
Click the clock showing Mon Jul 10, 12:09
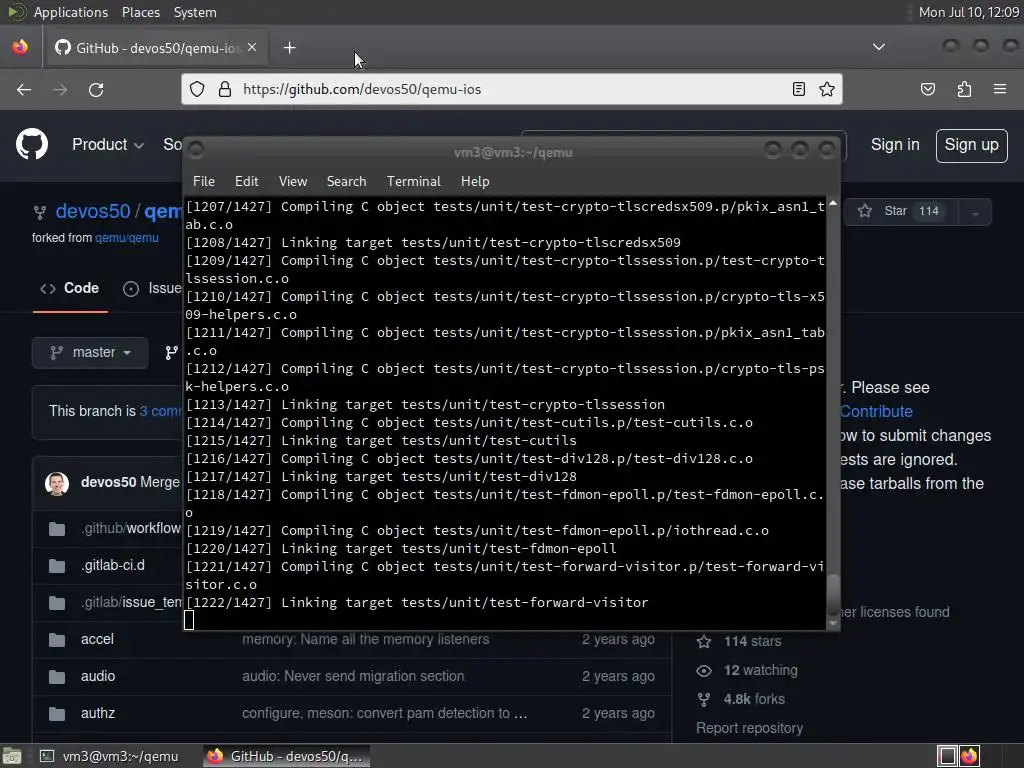[968, 12]
